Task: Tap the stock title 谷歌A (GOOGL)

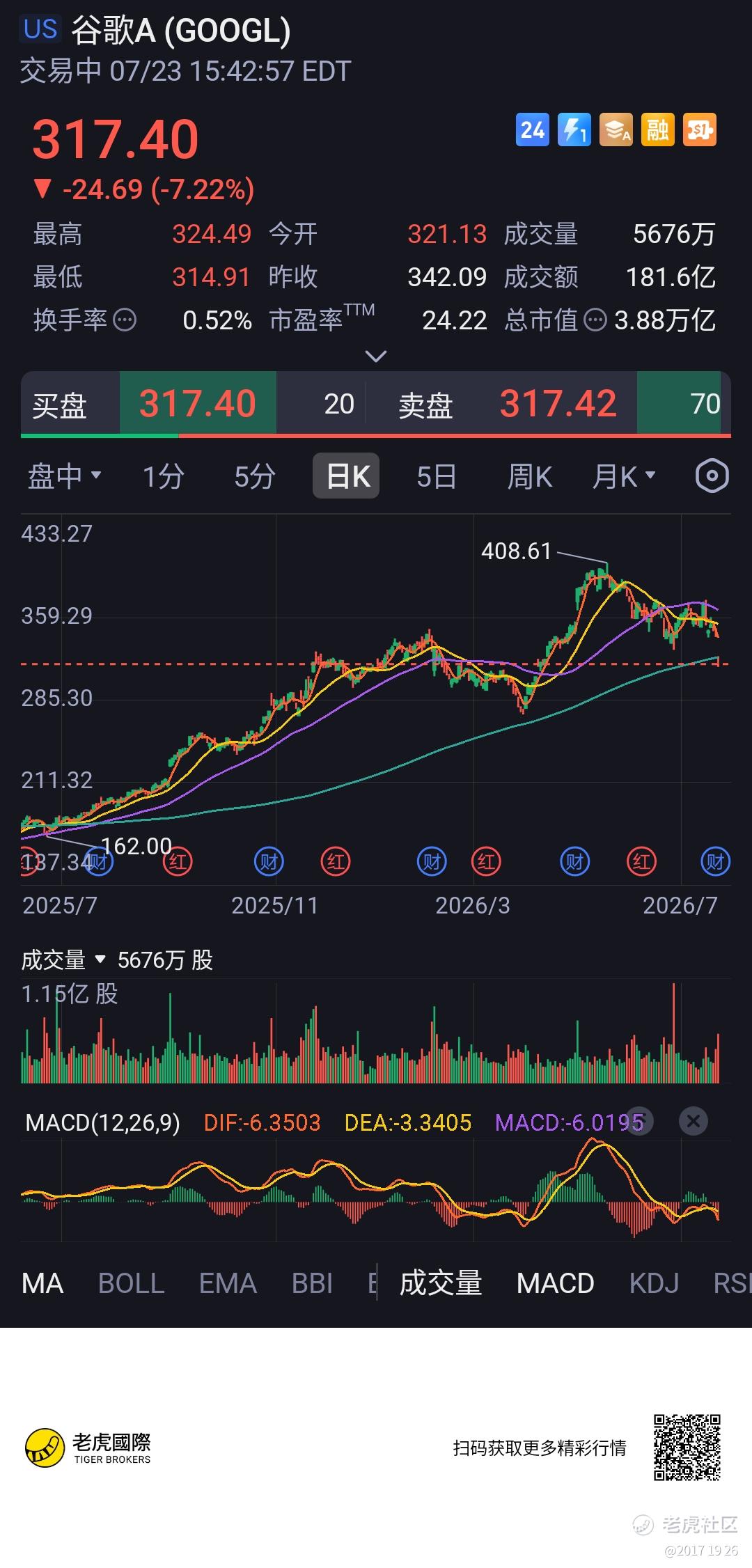Action: pyautogui.click(x=181, y=31)
